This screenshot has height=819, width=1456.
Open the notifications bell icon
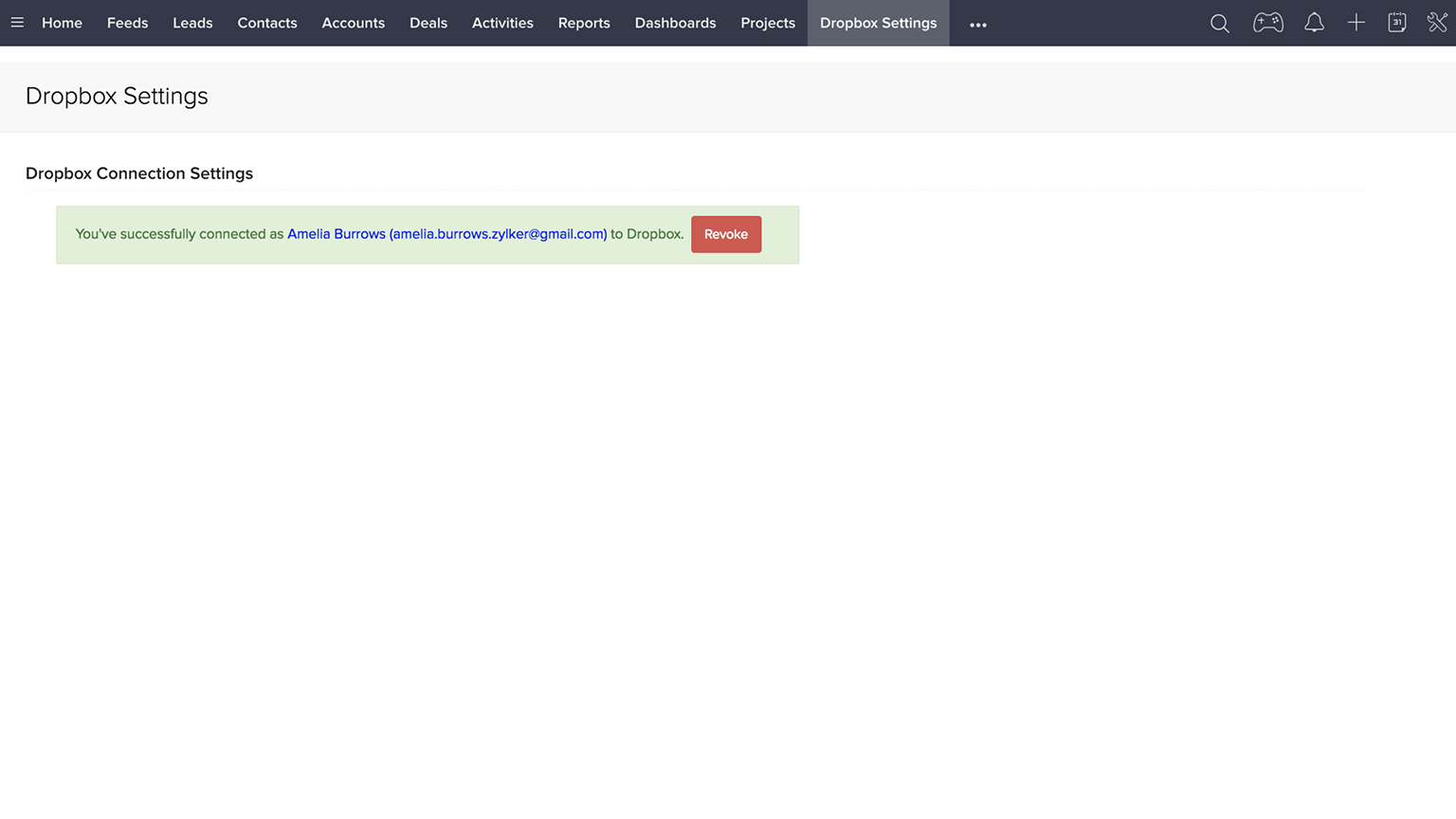click(1314, 23)
